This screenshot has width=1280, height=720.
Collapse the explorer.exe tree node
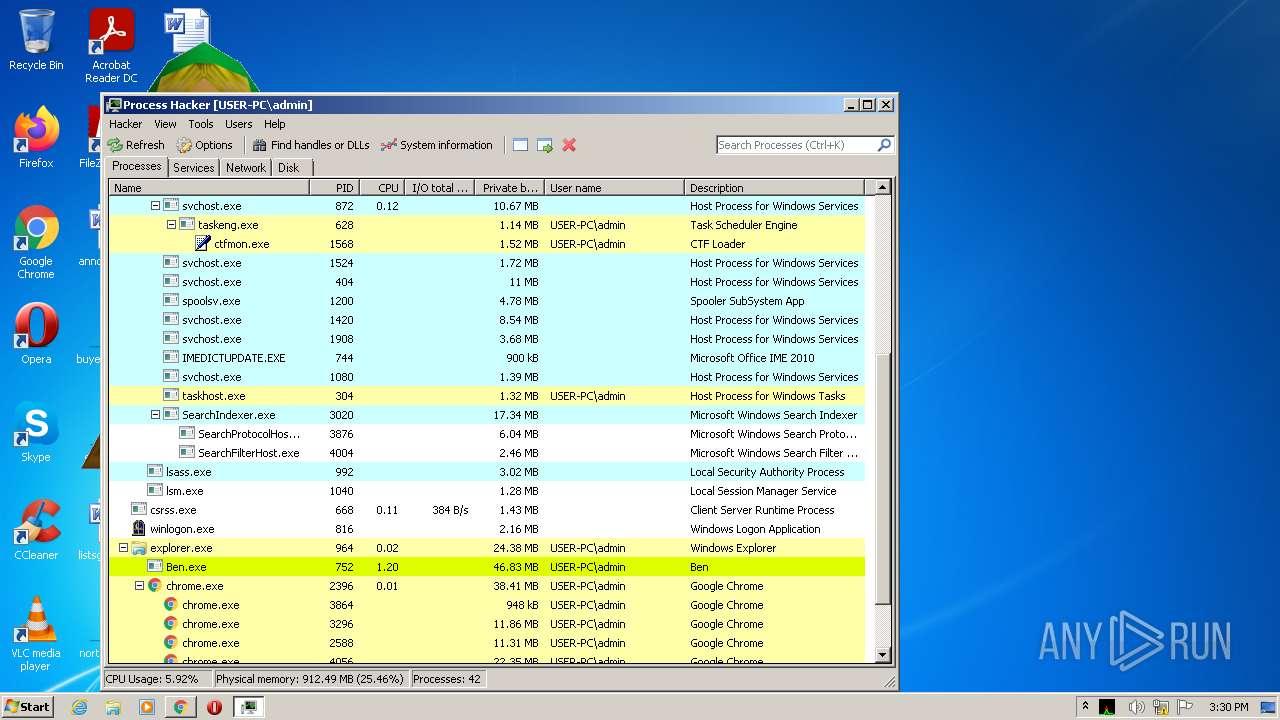(x=123, y=548)
